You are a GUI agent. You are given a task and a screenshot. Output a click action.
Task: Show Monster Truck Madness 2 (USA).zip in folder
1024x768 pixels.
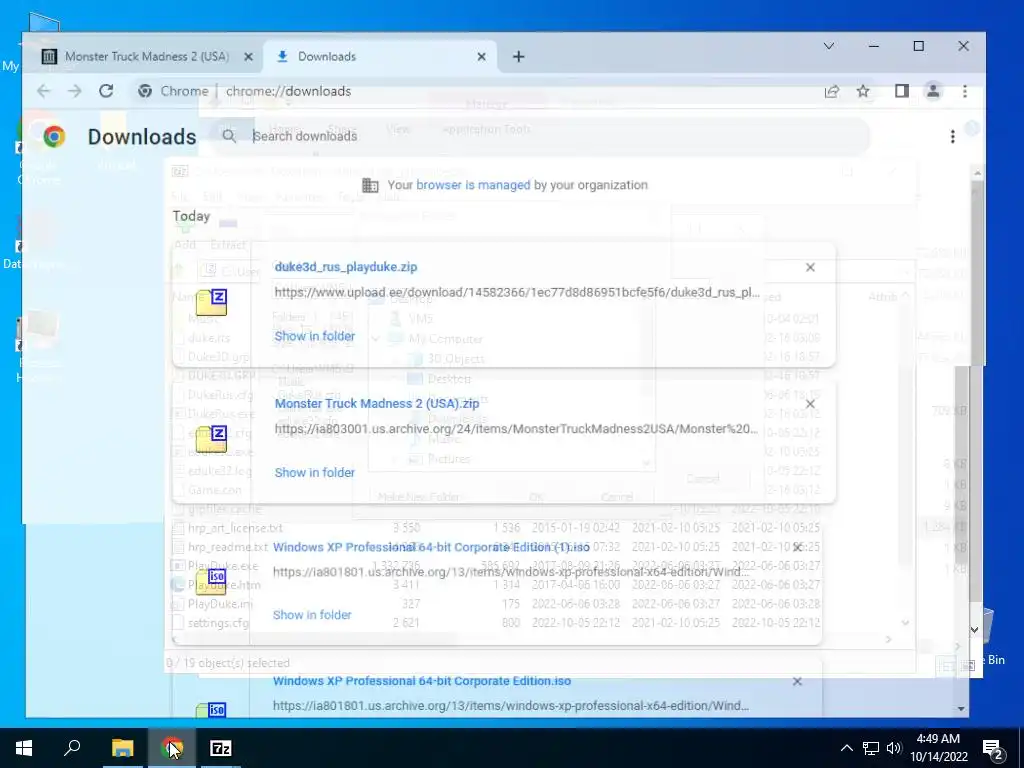tap(315, 472)
